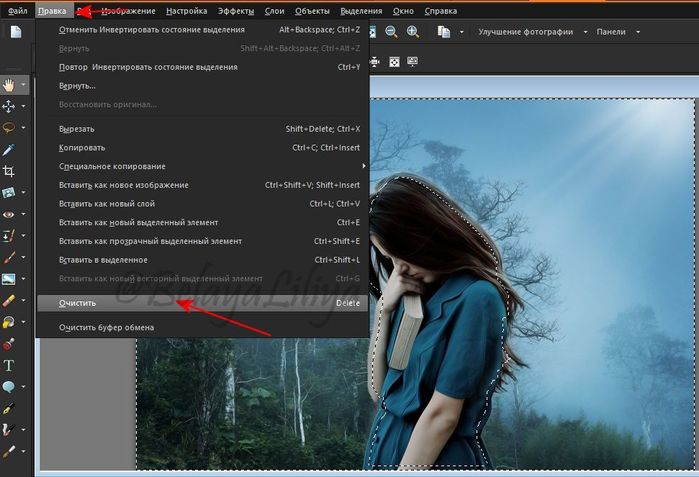Open the Эффекты menu
The image size is (699, 477).
(236, 11)
